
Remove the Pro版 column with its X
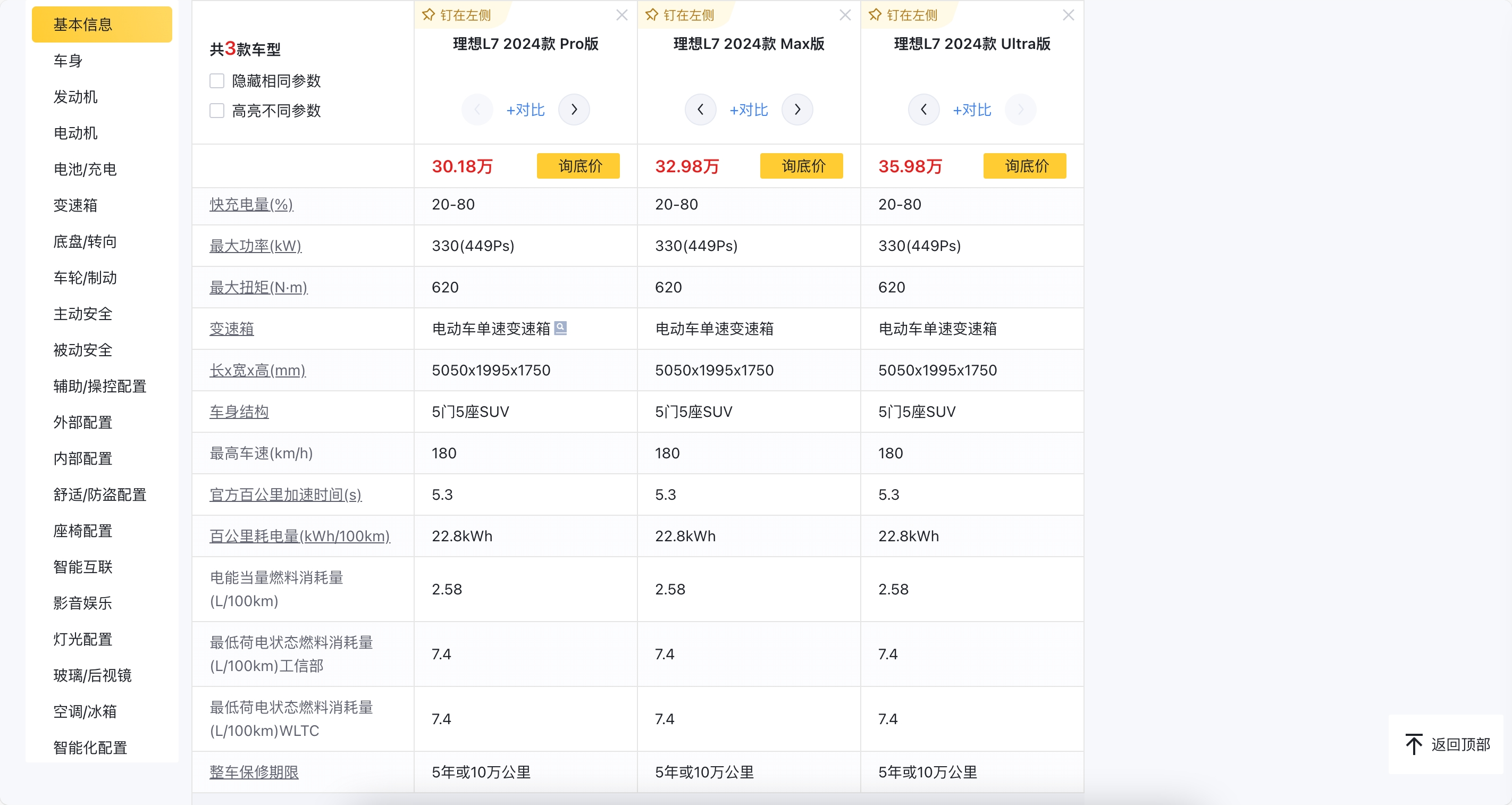621,15
